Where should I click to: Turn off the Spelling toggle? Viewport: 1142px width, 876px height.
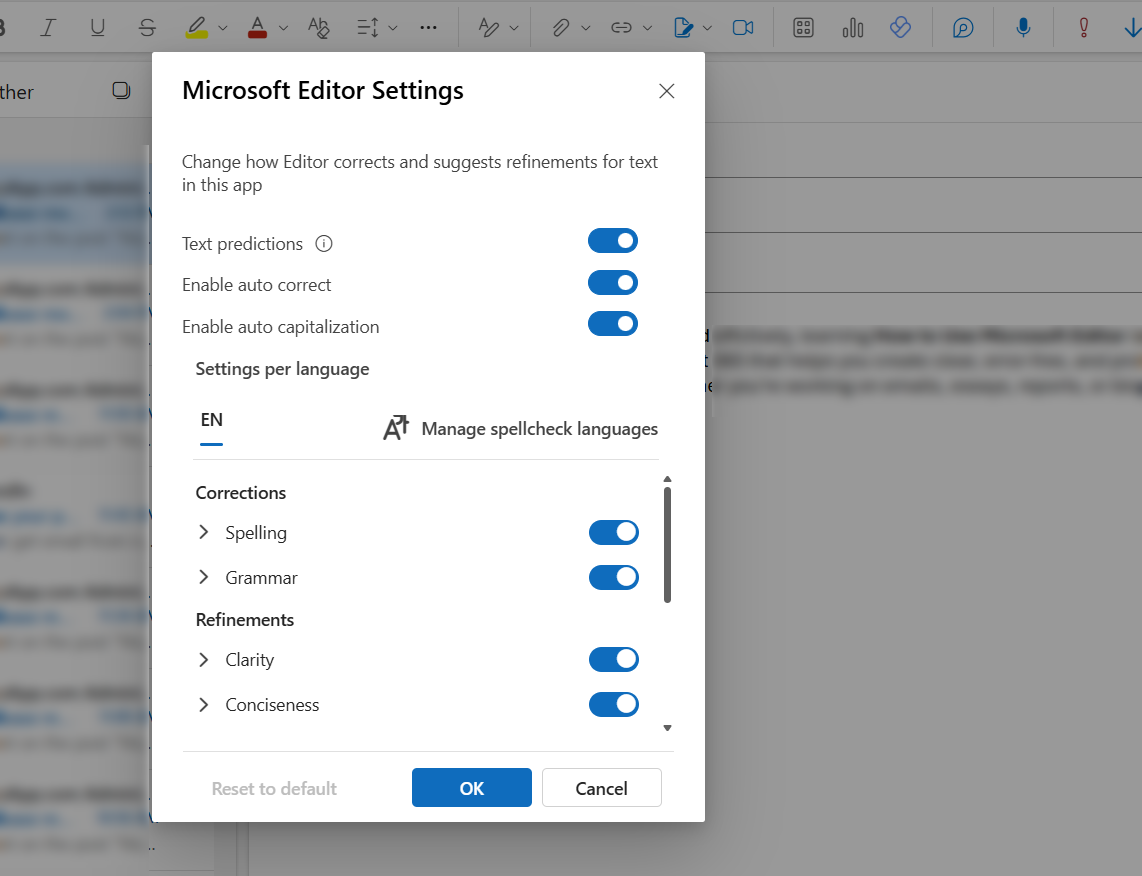614,532
